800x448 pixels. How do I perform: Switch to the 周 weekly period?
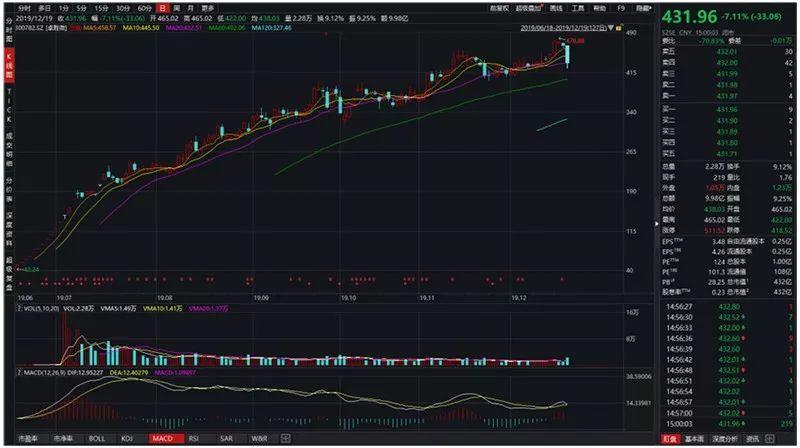tap(176, 9)
